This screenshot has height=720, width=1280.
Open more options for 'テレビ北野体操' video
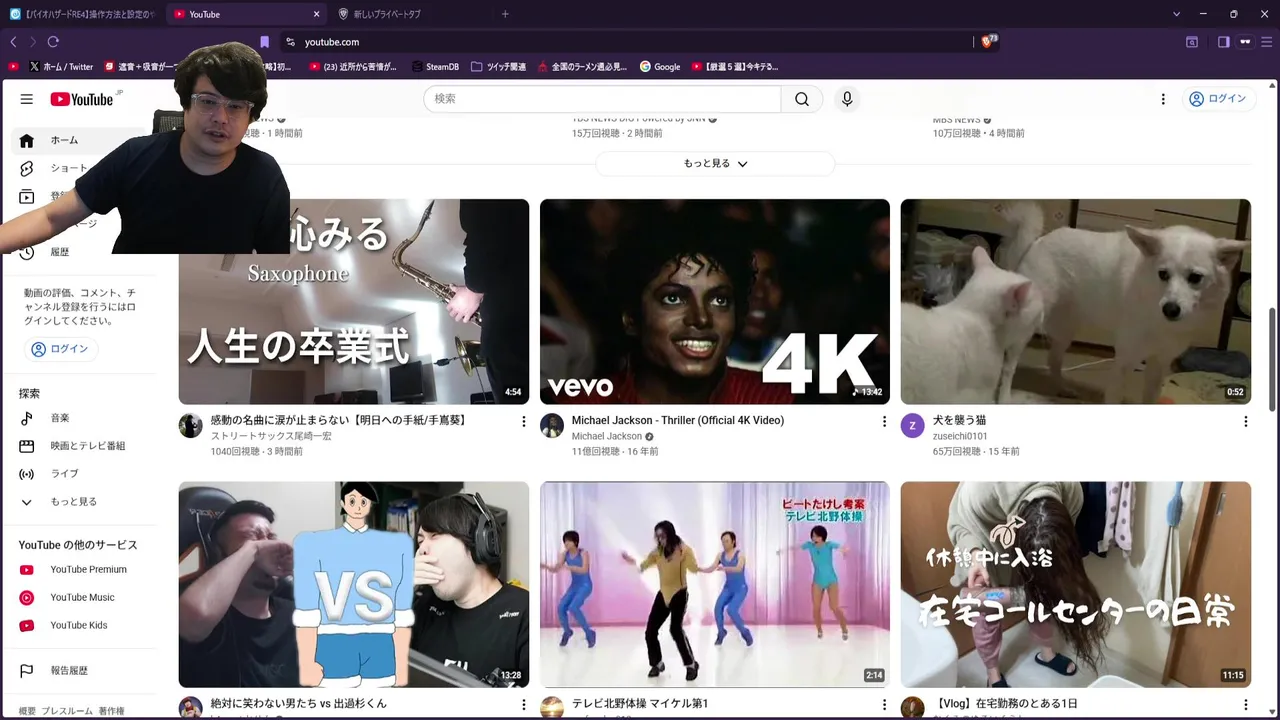point(884,705)
